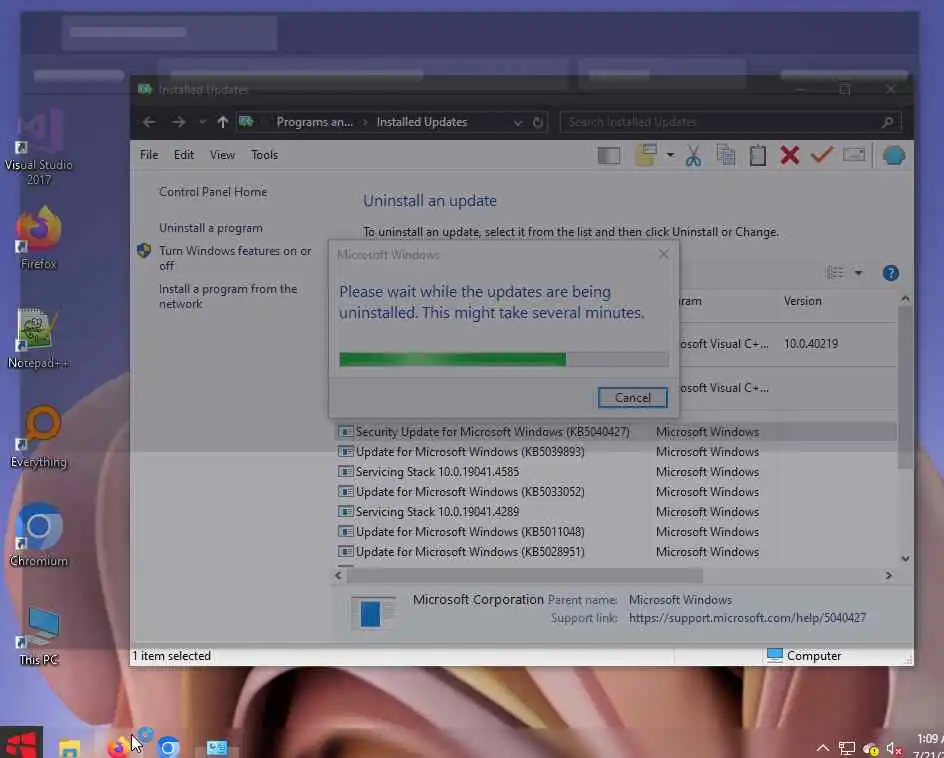The height and width of the screenshot is (758, 944).
Task: Click horizontal scrollbar right arrow
Action: point(889,576)
